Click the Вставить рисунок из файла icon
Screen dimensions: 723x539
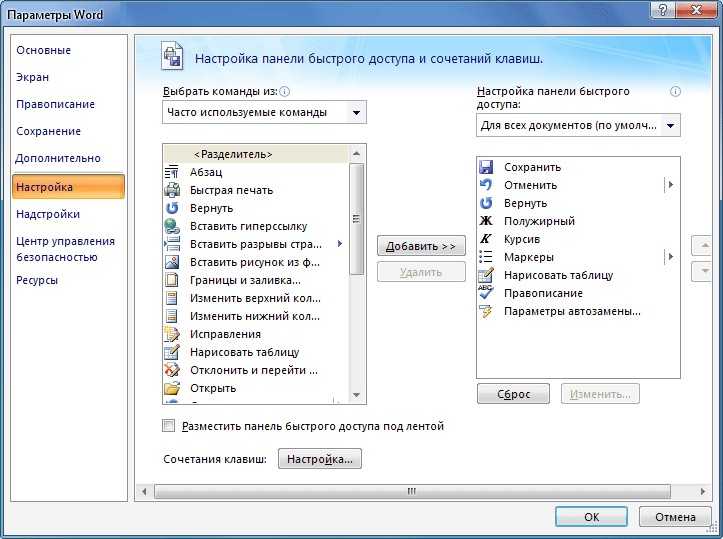click(172, 262)
